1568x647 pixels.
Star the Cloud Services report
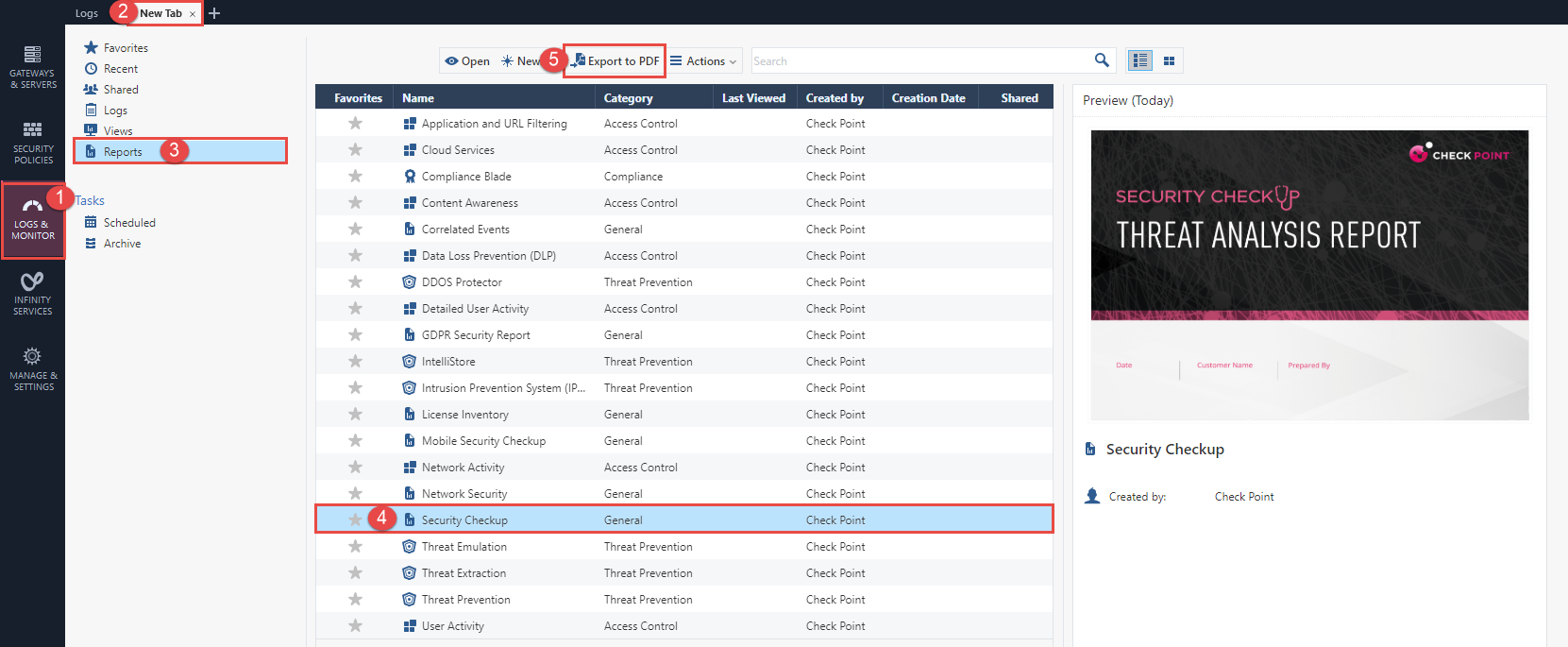click(355, 149)
